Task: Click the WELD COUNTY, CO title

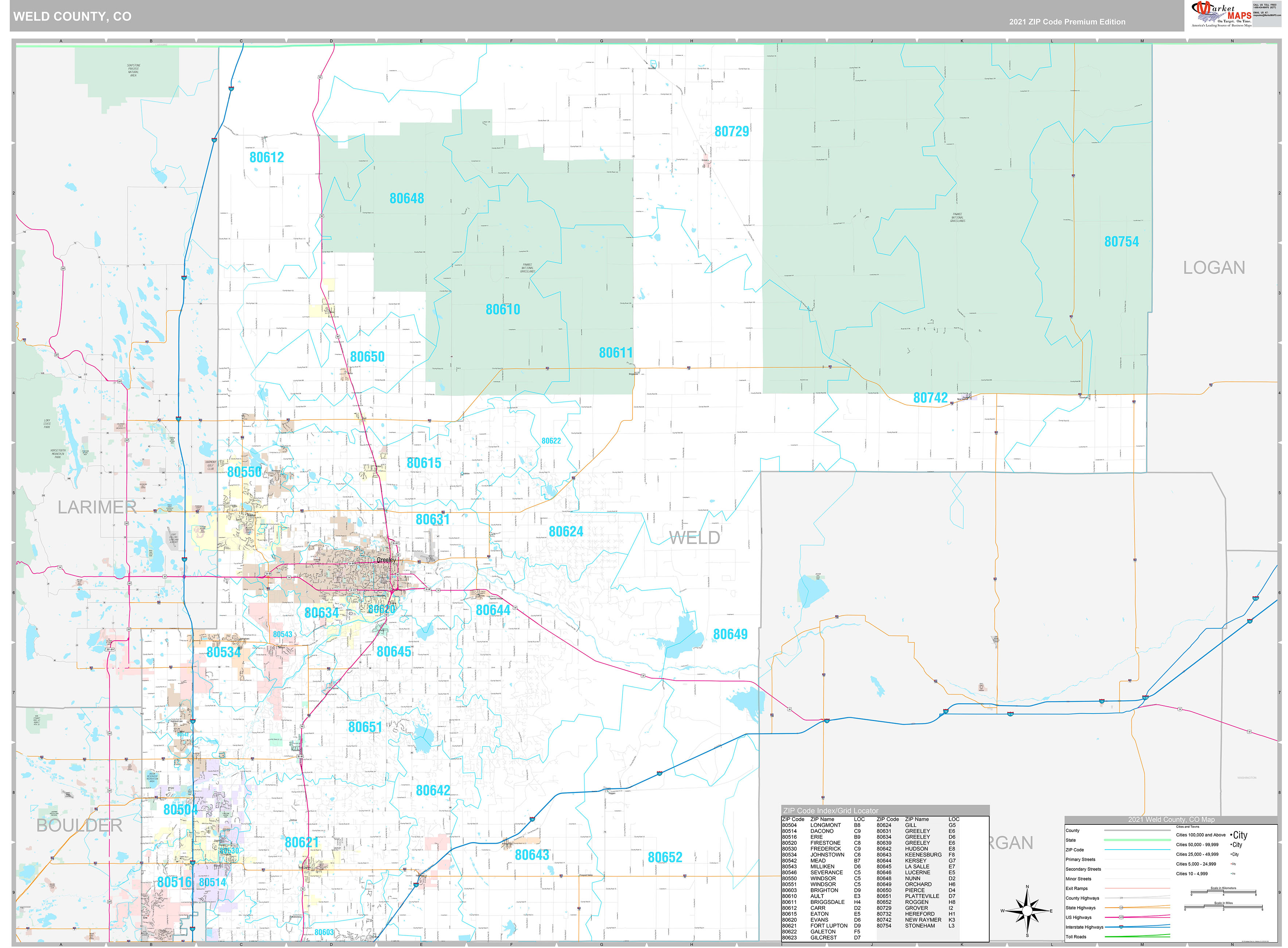Action: (x=72, y=17)
